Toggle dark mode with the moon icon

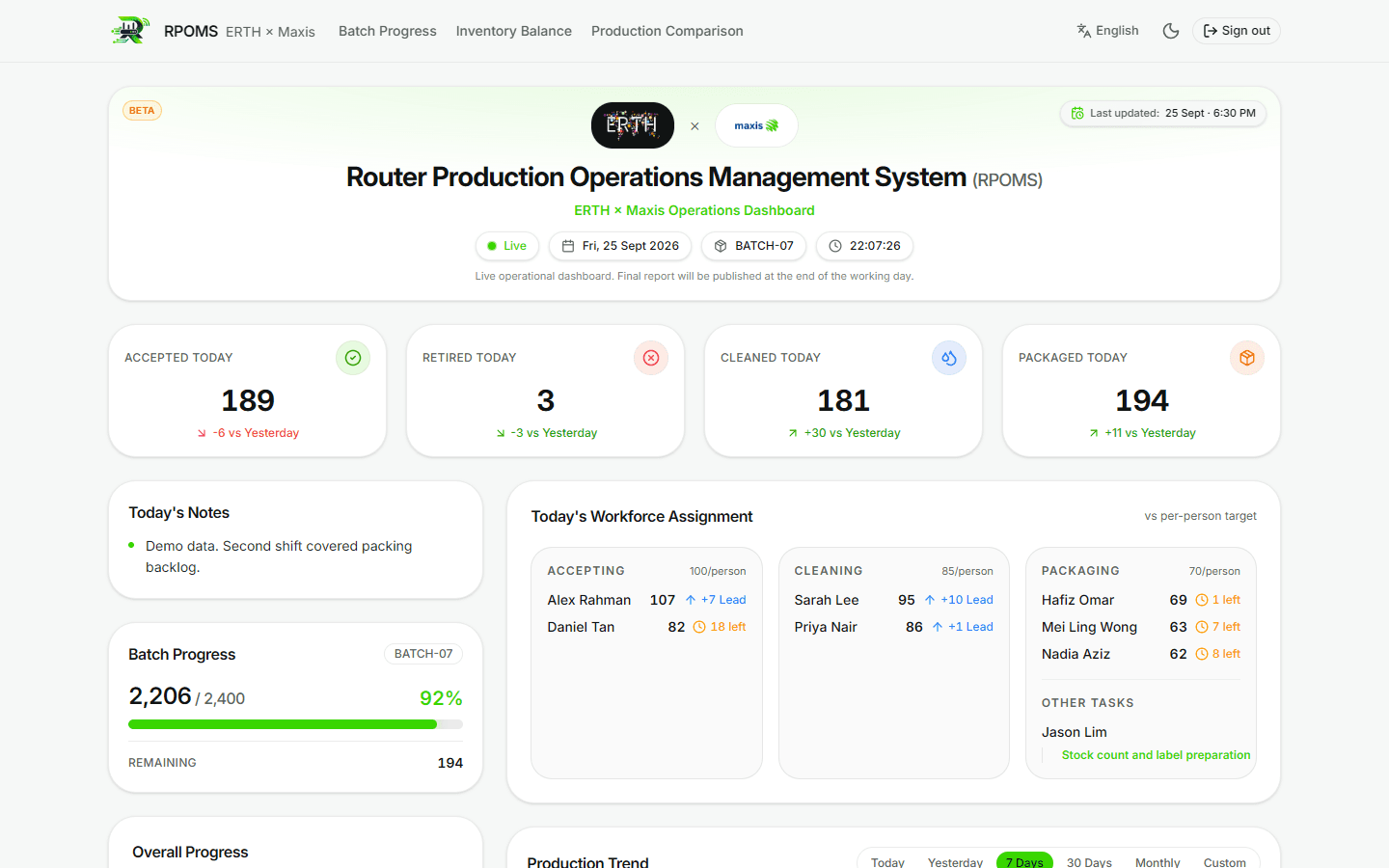pos(1171,31)
